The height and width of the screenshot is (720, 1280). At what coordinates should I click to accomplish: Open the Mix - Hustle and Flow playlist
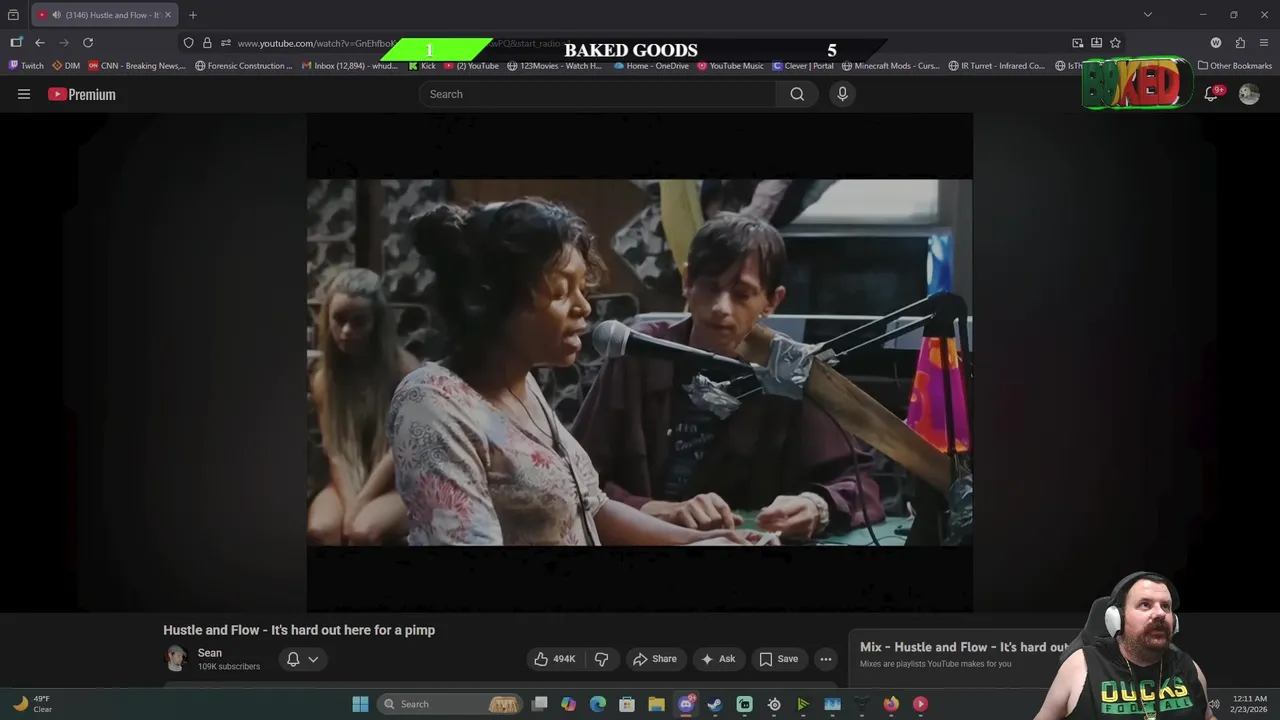coord(965,647)
